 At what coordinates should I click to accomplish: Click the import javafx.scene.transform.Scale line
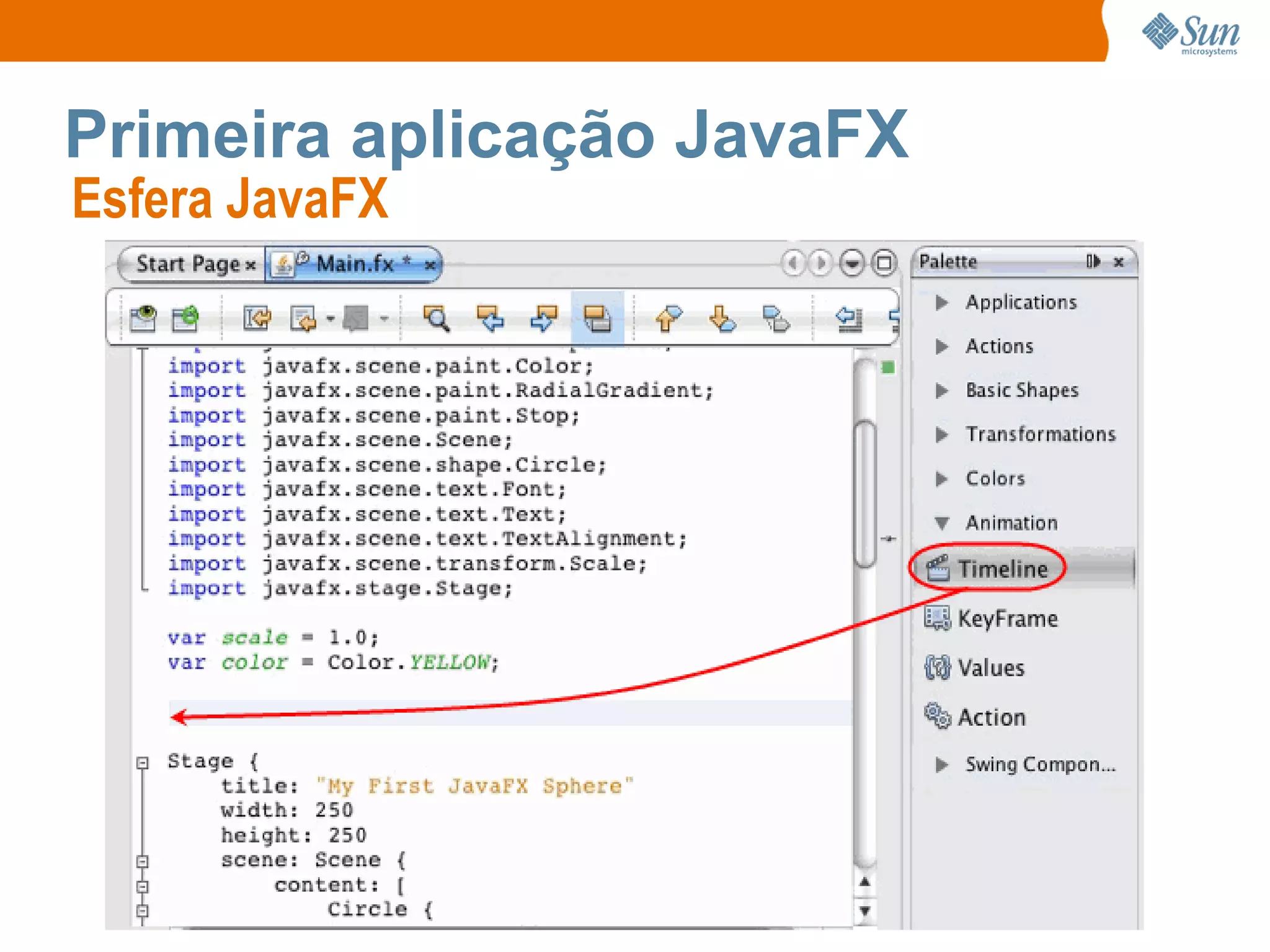tap(407, 563)
